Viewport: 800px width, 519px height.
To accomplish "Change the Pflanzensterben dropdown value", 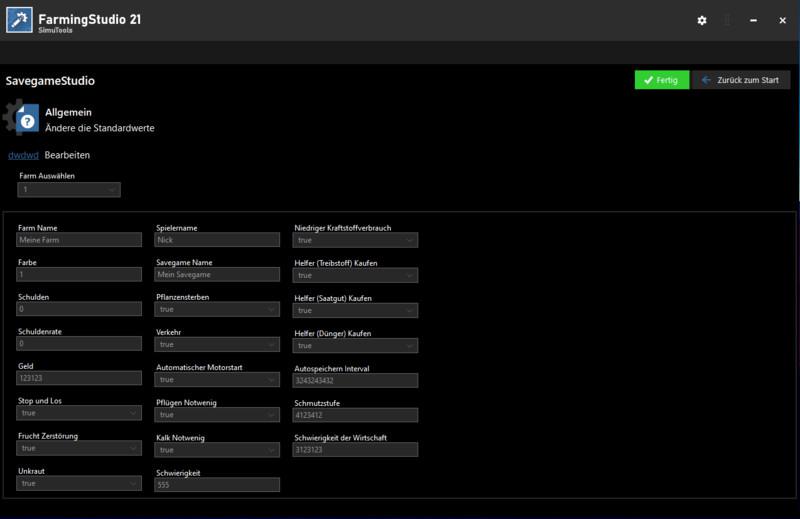I will pyautogui.click(x=218, y=310).
